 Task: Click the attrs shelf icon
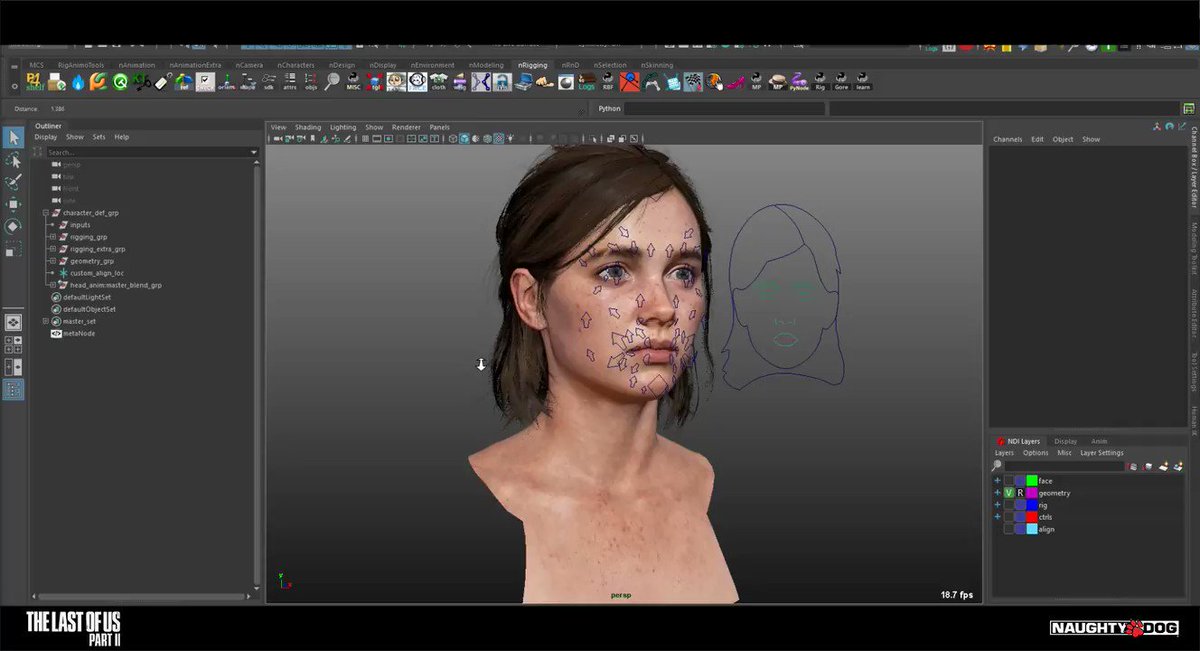290,83
